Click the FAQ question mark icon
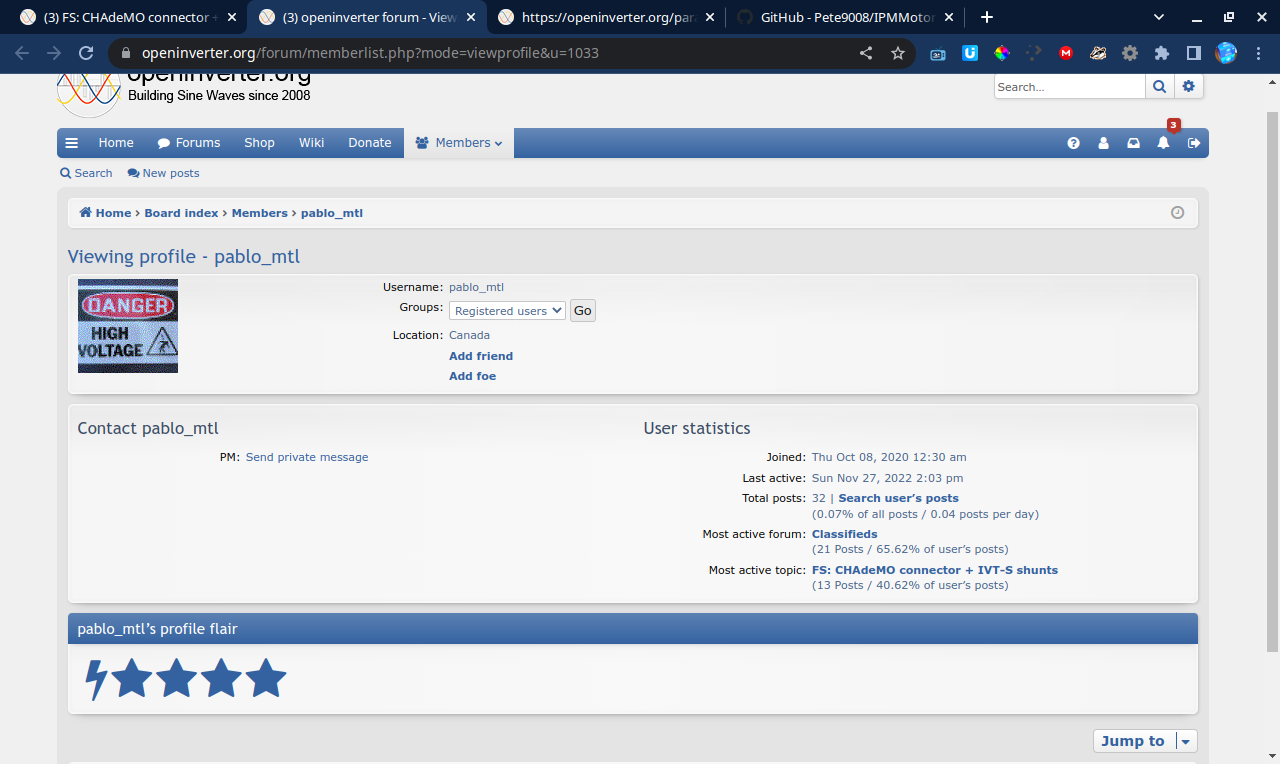This screenshot has width=1280, height=764. click(x=1073, y=143)
